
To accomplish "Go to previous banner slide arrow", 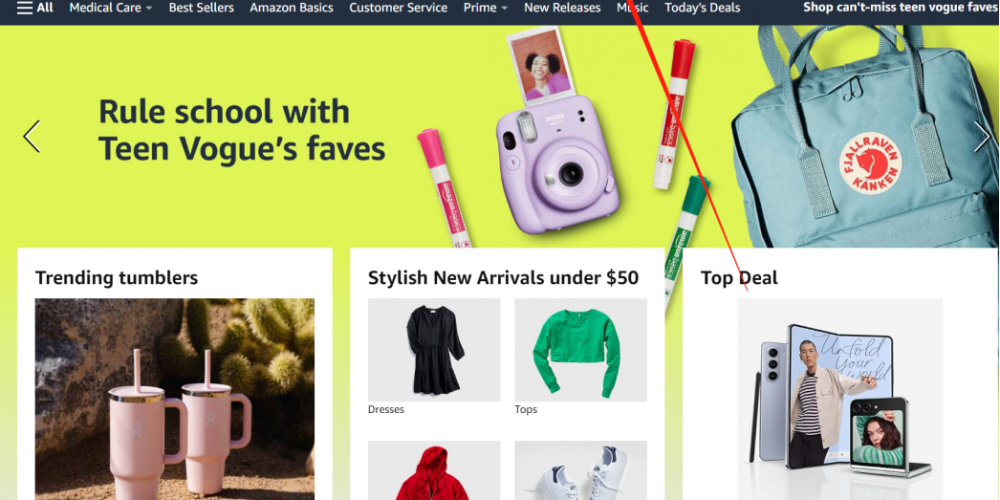I will (x=32, y=136).
